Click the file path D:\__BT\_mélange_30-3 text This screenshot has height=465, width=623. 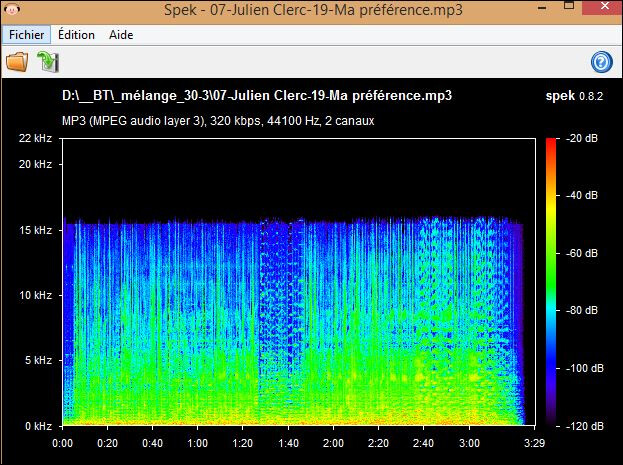pyautogui.click(x=257, y=96)
